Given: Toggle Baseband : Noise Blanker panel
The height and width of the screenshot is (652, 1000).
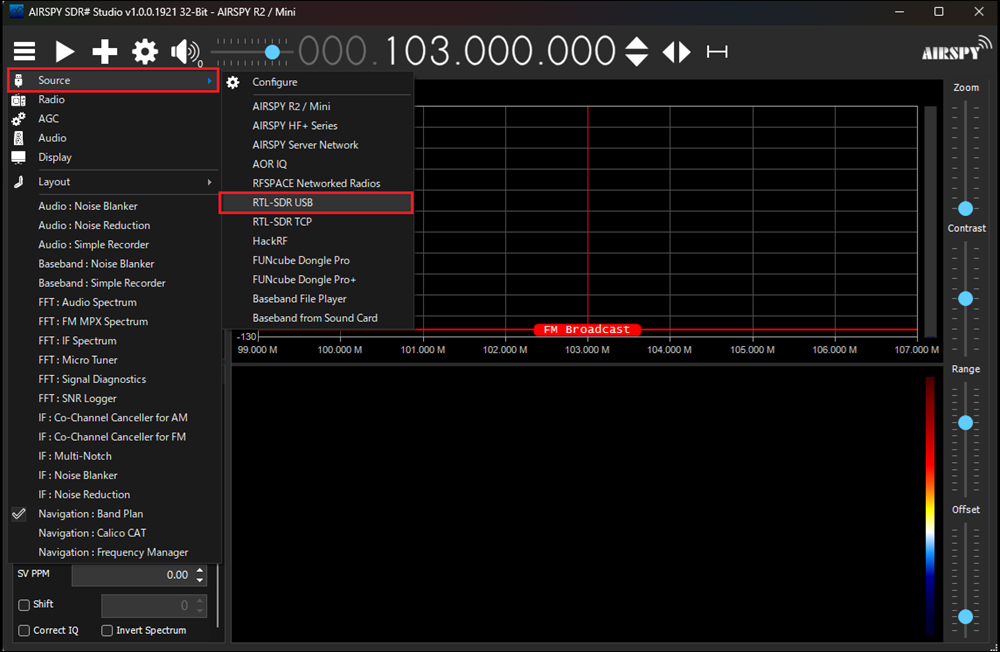Looking at the screenshot, I should point(115,263).
